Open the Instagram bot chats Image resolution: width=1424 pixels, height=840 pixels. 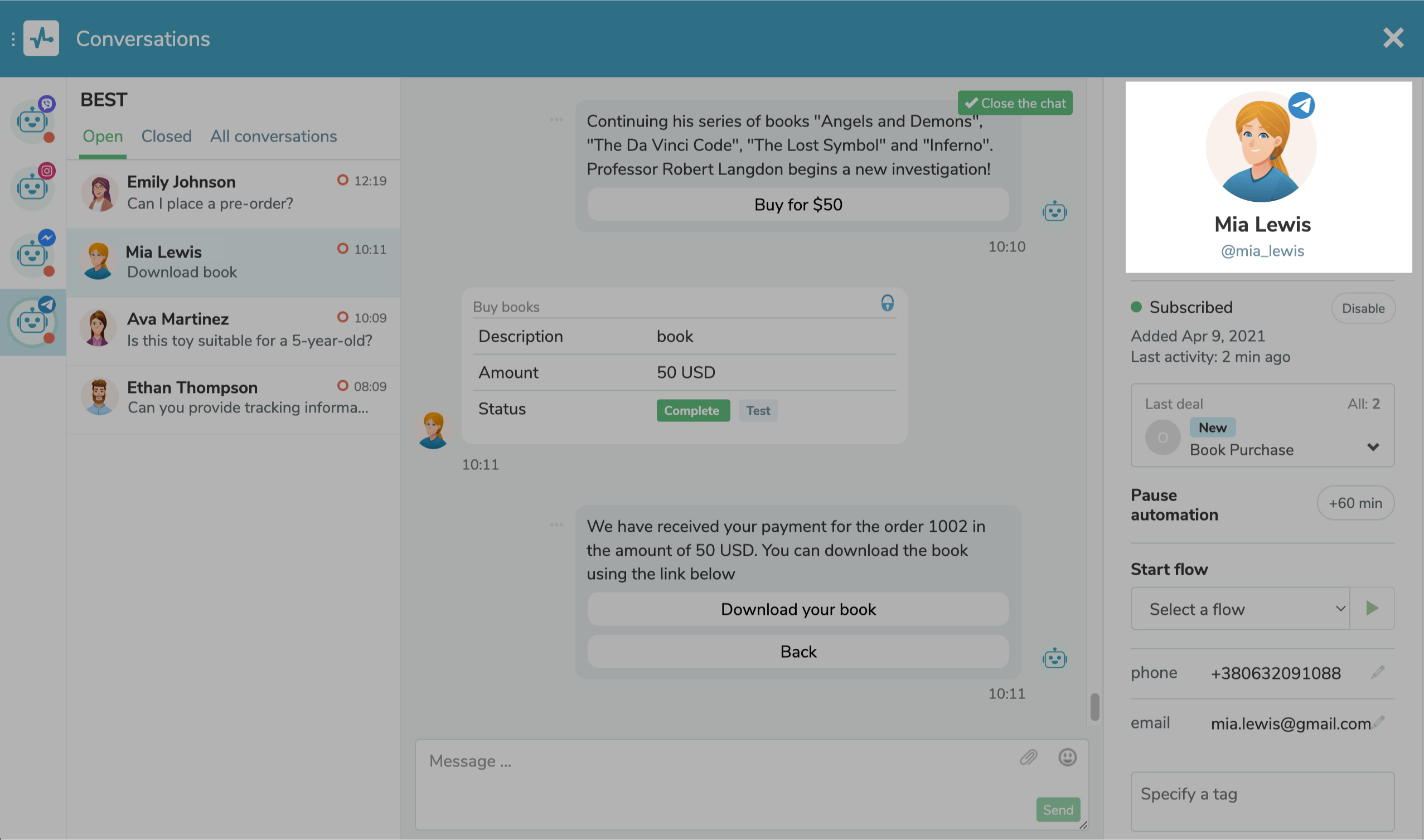point(32,187)
